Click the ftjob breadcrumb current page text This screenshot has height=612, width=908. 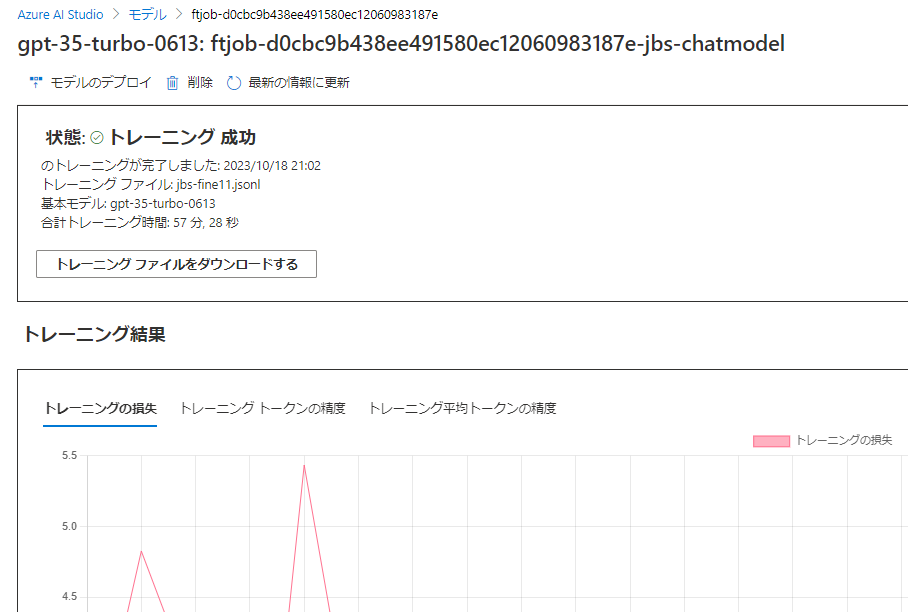pyautogui.click(x=314, y=14)
